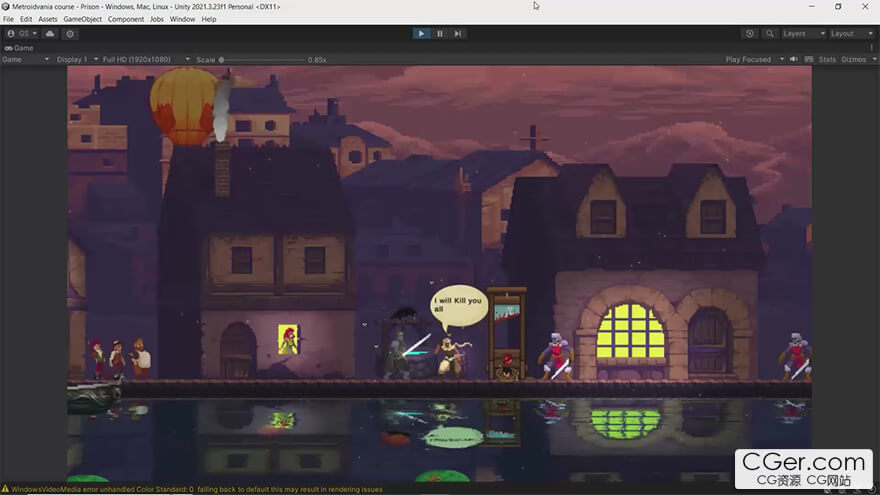Select the Game view tab
This screenshot has width=880, height=495.
(19, 48)
